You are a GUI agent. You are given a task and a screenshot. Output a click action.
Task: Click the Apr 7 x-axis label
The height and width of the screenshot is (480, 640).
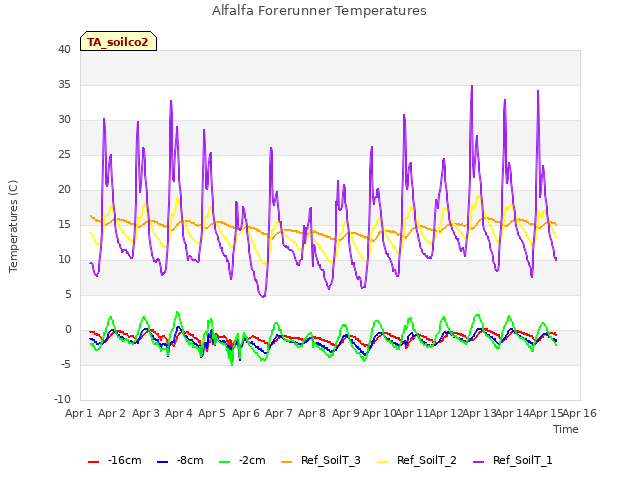pos(279,413)
